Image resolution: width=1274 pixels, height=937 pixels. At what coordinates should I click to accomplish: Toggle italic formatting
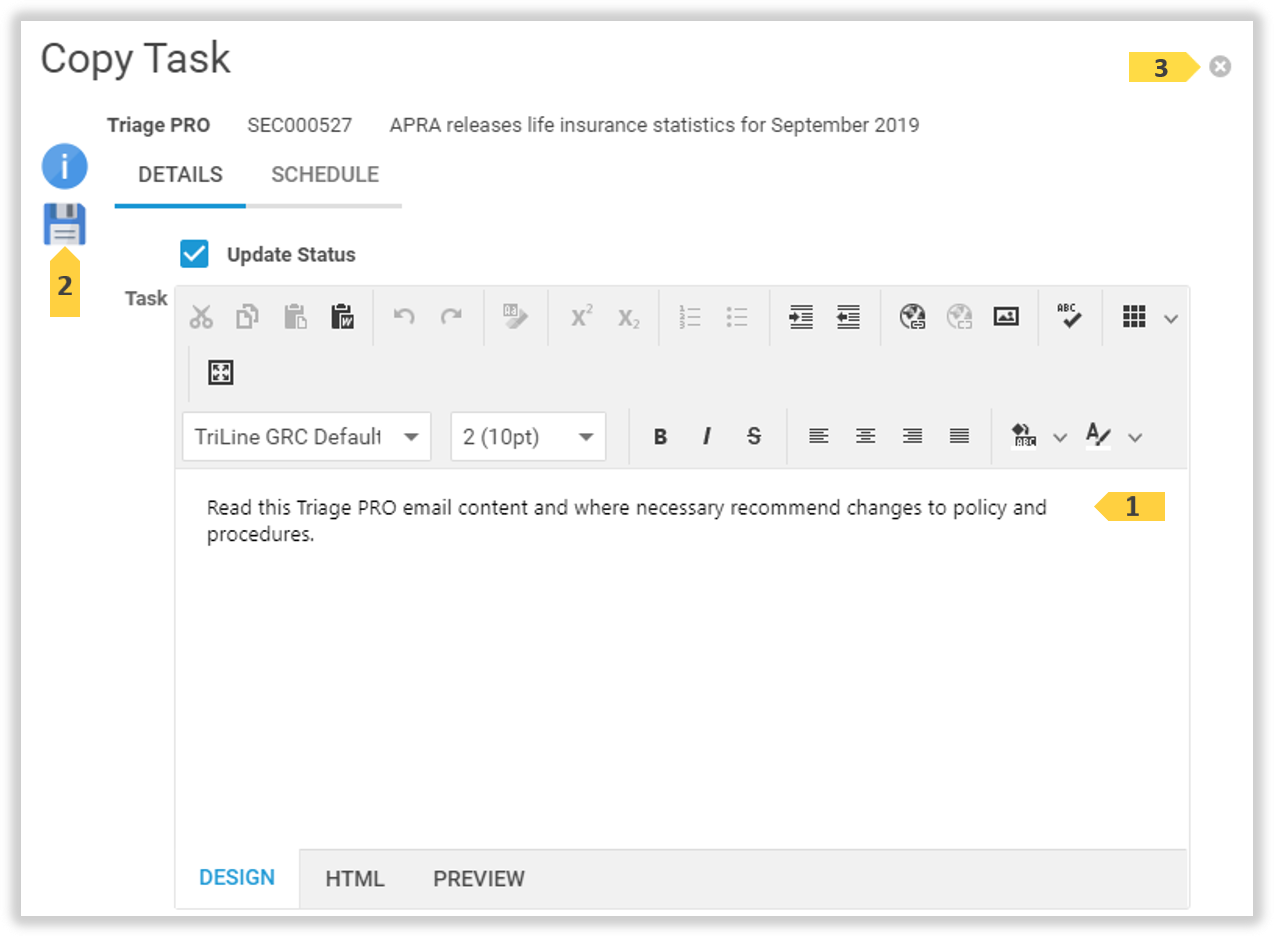707,436
